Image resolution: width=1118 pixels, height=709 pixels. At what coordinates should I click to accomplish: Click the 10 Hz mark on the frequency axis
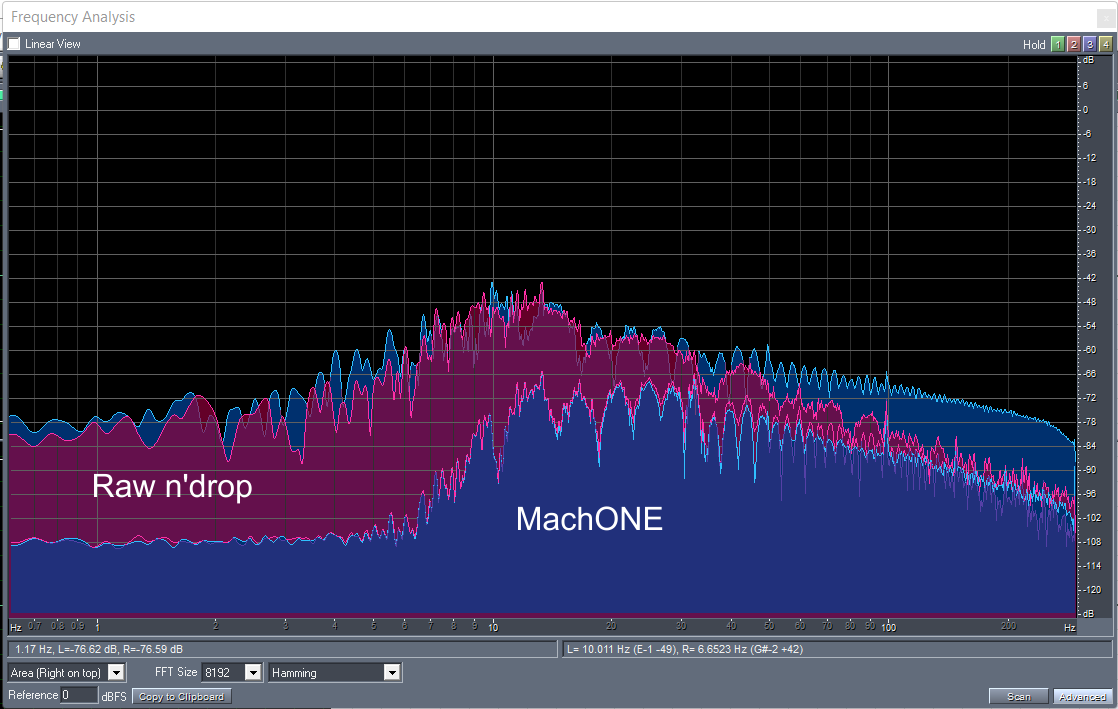(x=493, y=627)
